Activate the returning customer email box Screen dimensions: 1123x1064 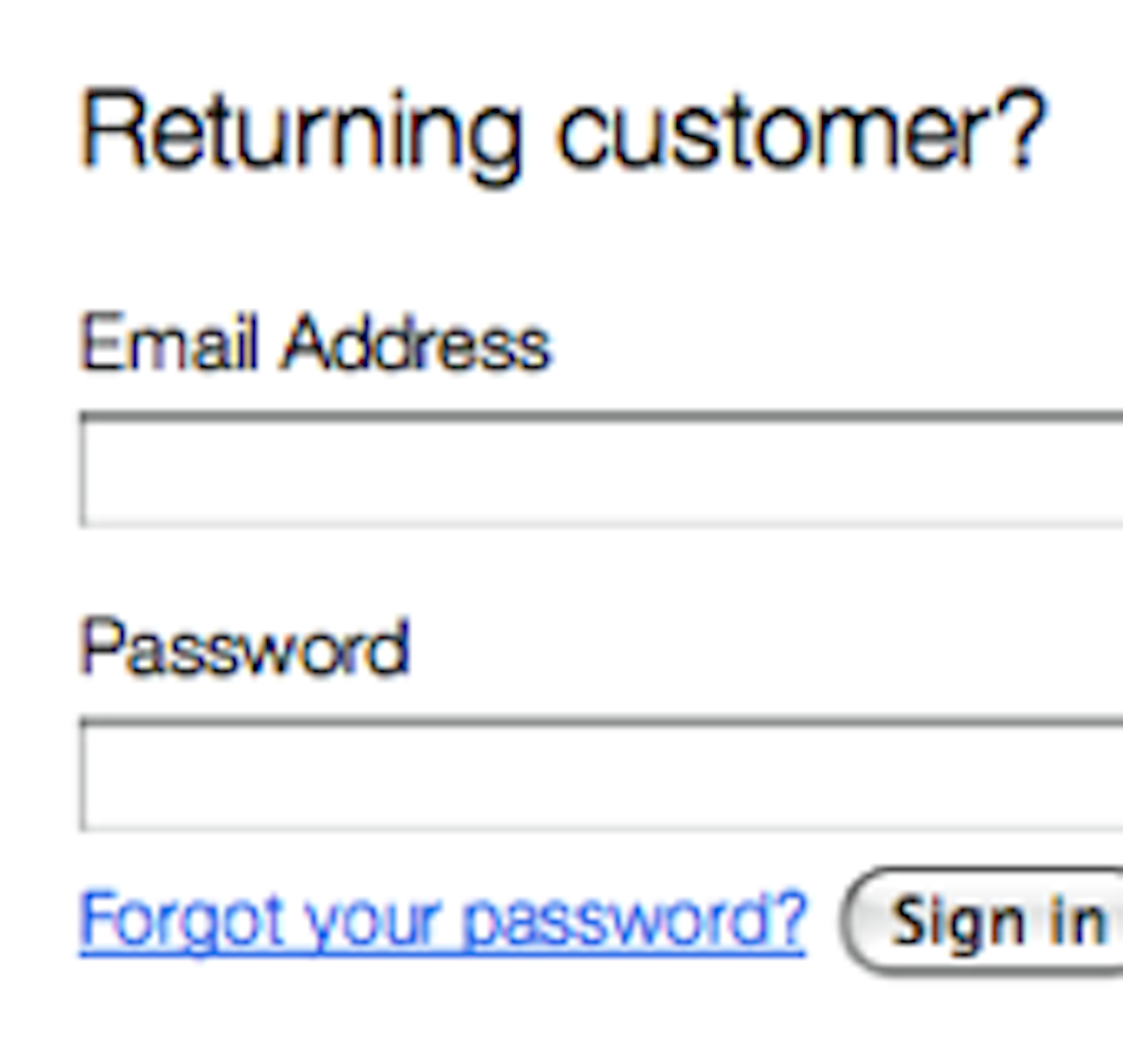coord(601,470)
